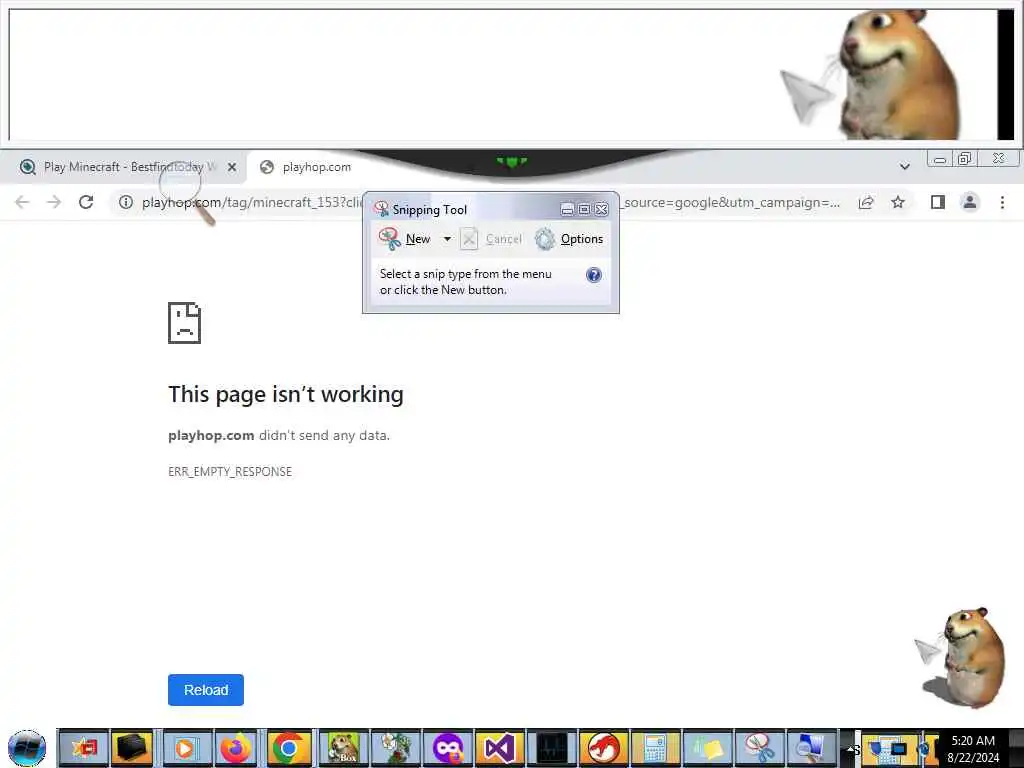Share this page icon in address bar
1024x768 pixels.
tap(867, 202)
